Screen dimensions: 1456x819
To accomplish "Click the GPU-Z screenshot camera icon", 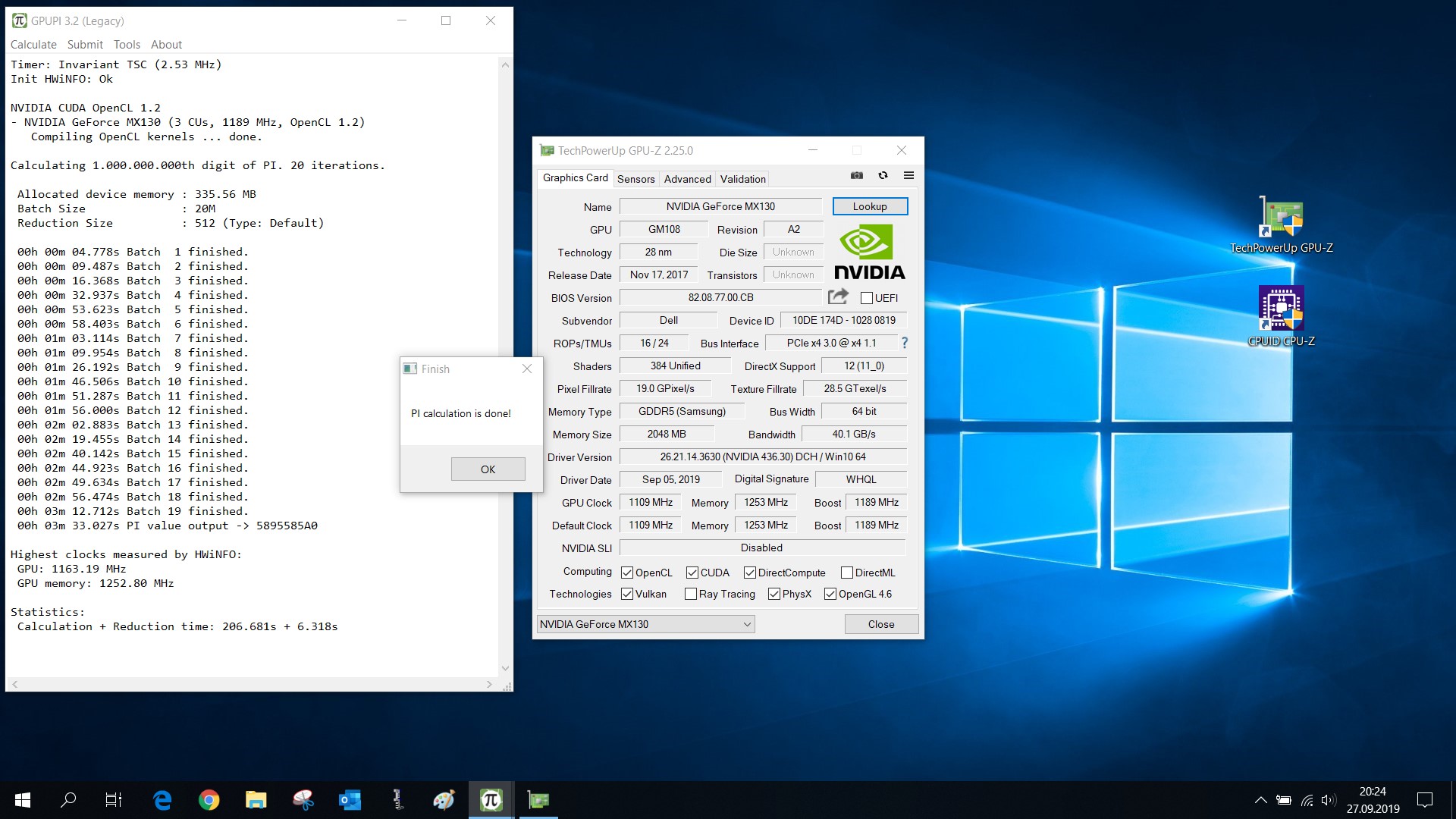I will point(857,176).
